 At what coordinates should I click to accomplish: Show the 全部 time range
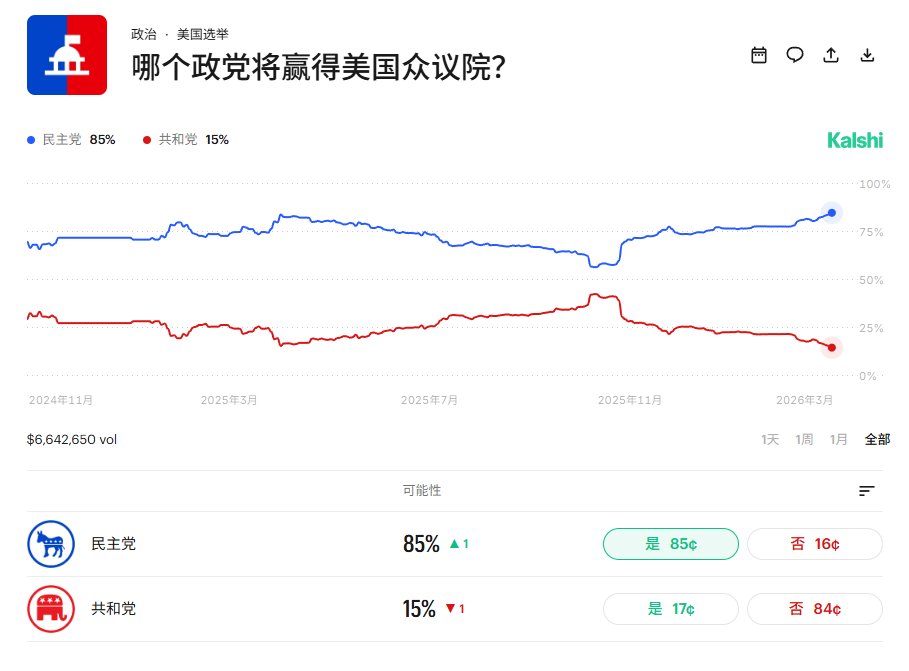tap(877, 439)
